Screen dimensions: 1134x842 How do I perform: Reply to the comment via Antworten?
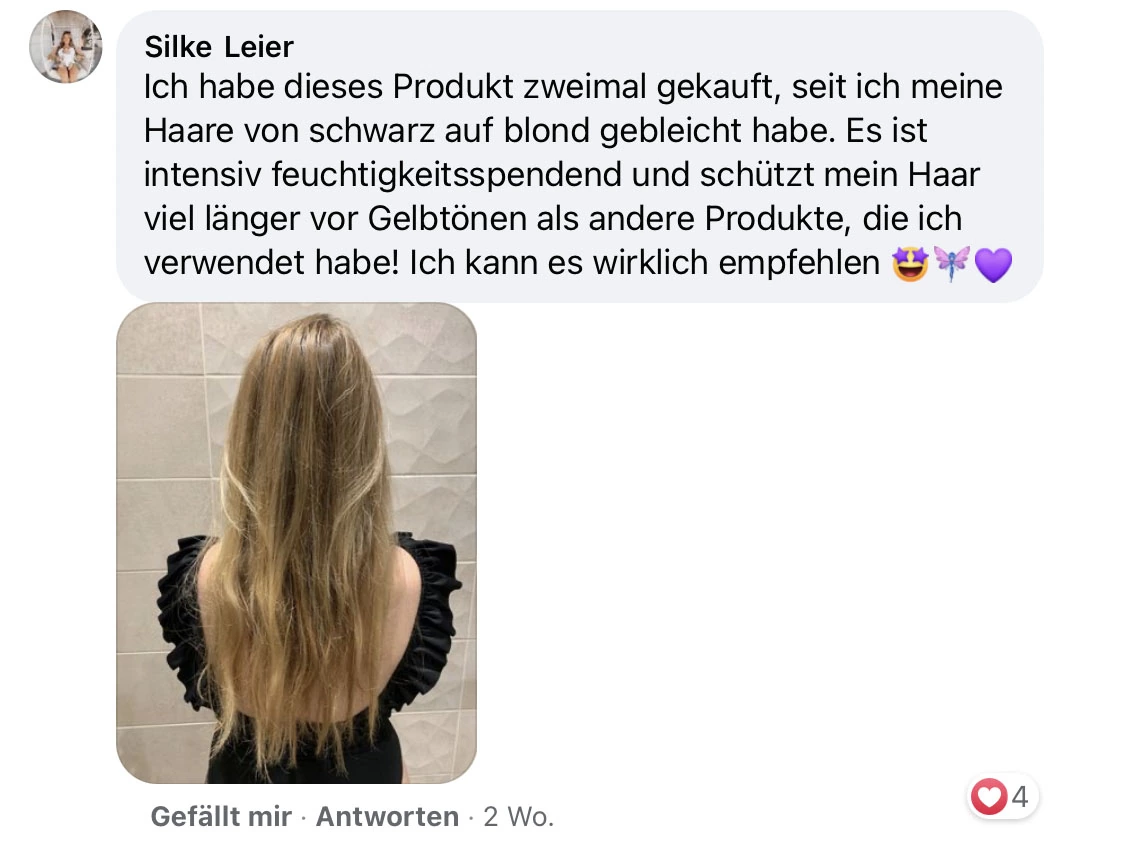(x=387, y=817)
